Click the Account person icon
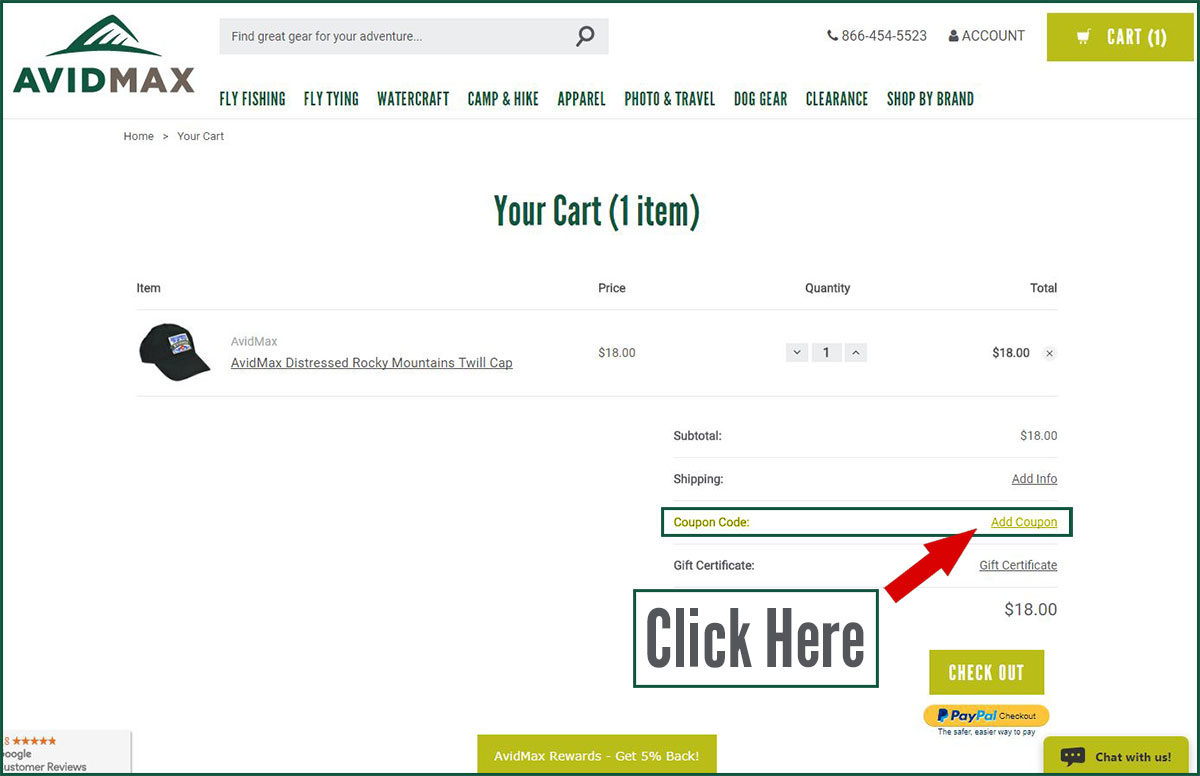The width and height of the screenshot is (1200, 776). (954, 36)
